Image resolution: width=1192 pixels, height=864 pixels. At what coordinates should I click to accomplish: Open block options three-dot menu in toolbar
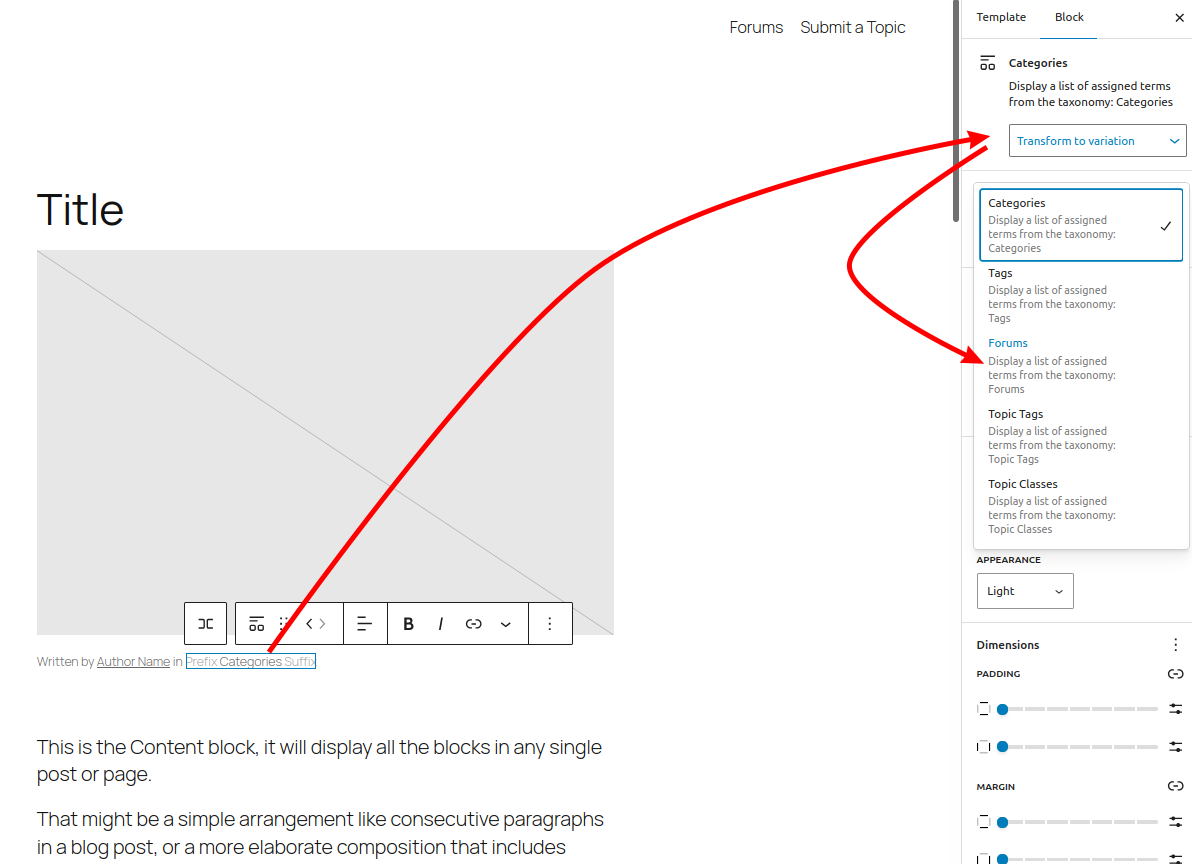point(549,624)
